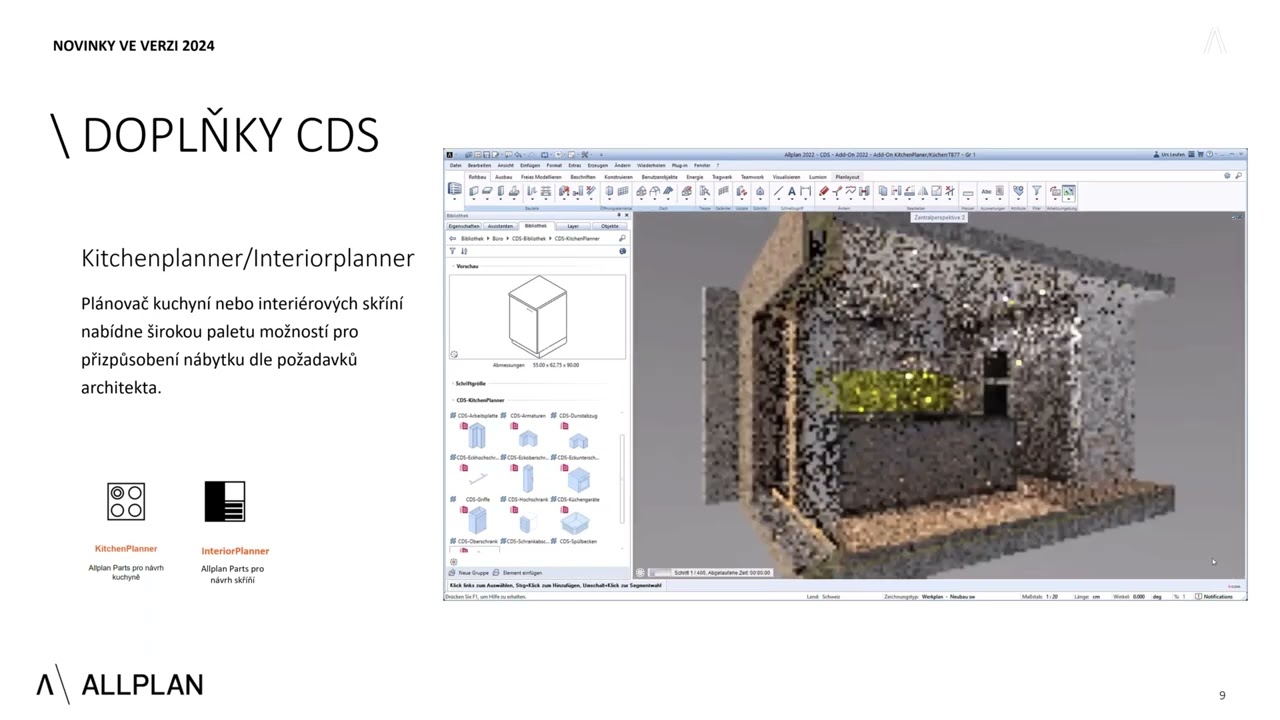Click the shopping cart icon in title bar

1199,155
